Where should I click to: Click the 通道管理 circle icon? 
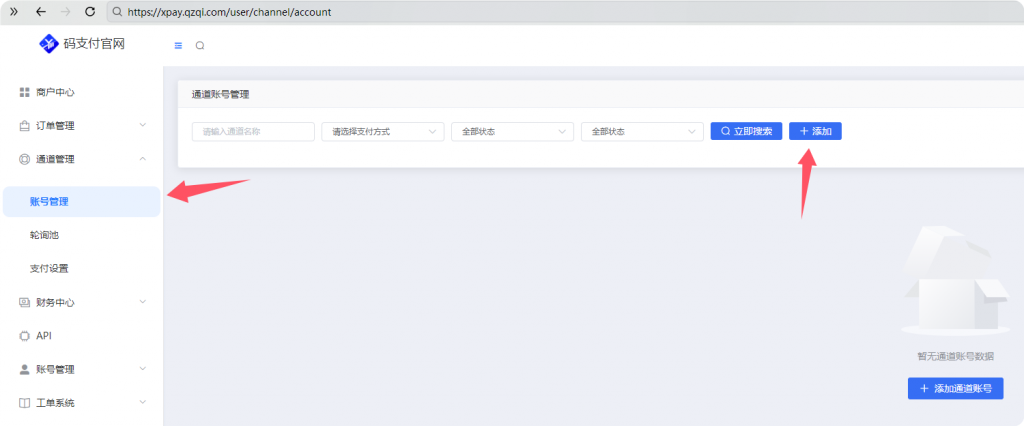pos(25,159)
